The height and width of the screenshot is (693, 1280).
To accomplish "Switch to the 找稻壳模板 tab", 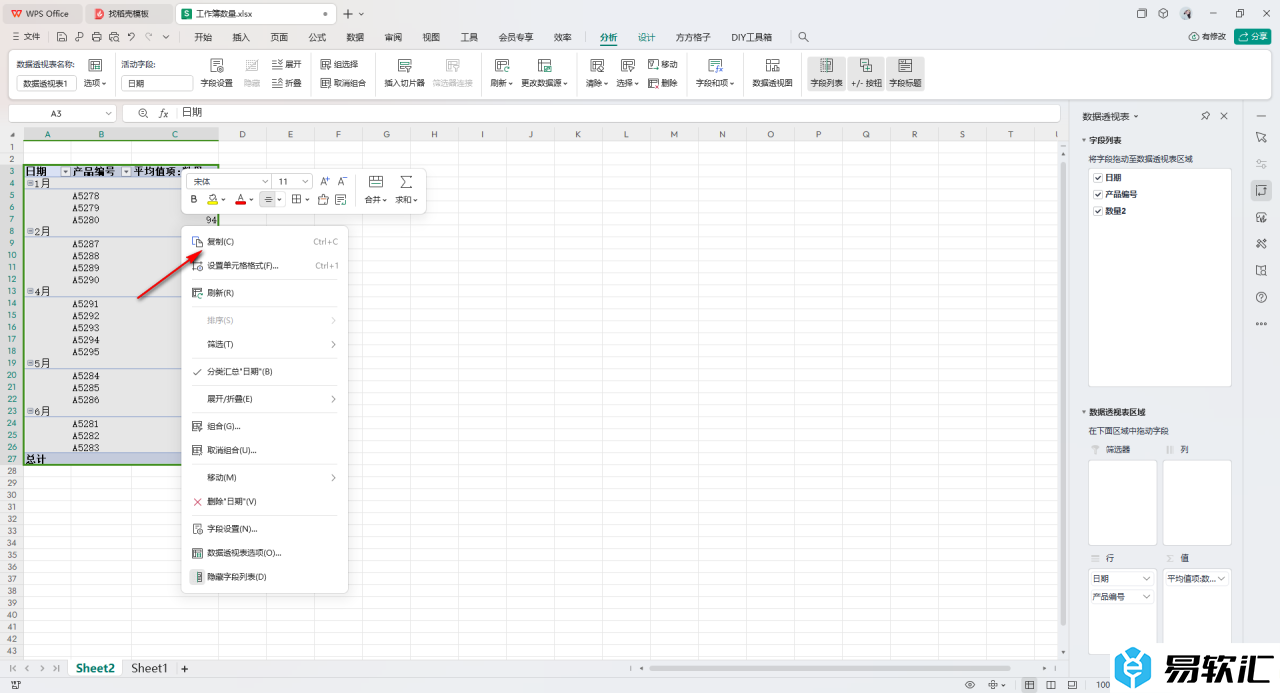I will tap(128, 14).
